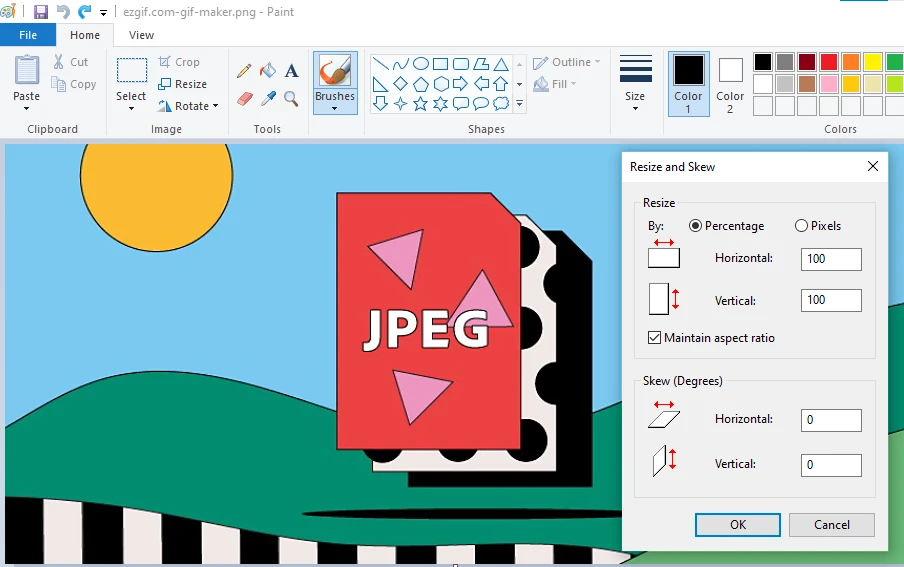Screen dimensions: 904x567
Task: Choose the Percentage resize option
Action: [727, 226]
